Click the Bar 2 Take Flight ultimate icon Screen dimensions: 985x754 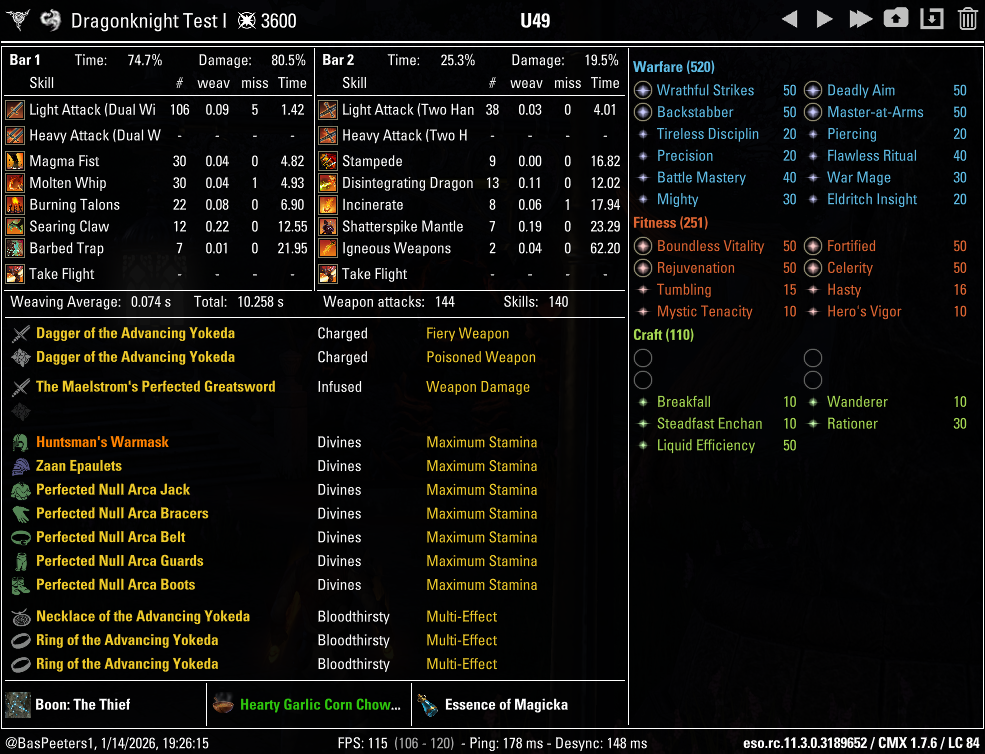click(x=327, y=274)
